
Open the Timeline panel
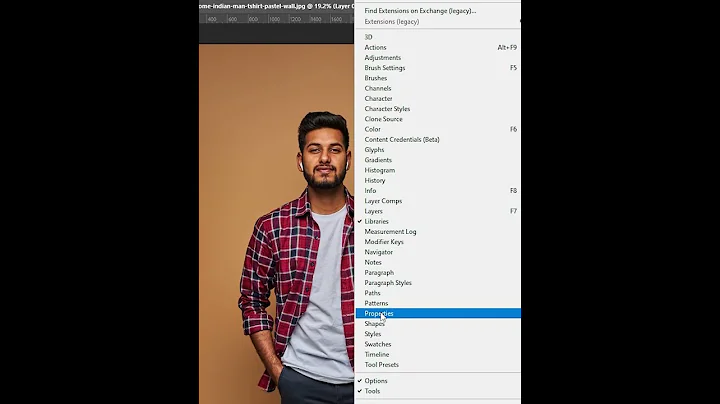point(438,354)
